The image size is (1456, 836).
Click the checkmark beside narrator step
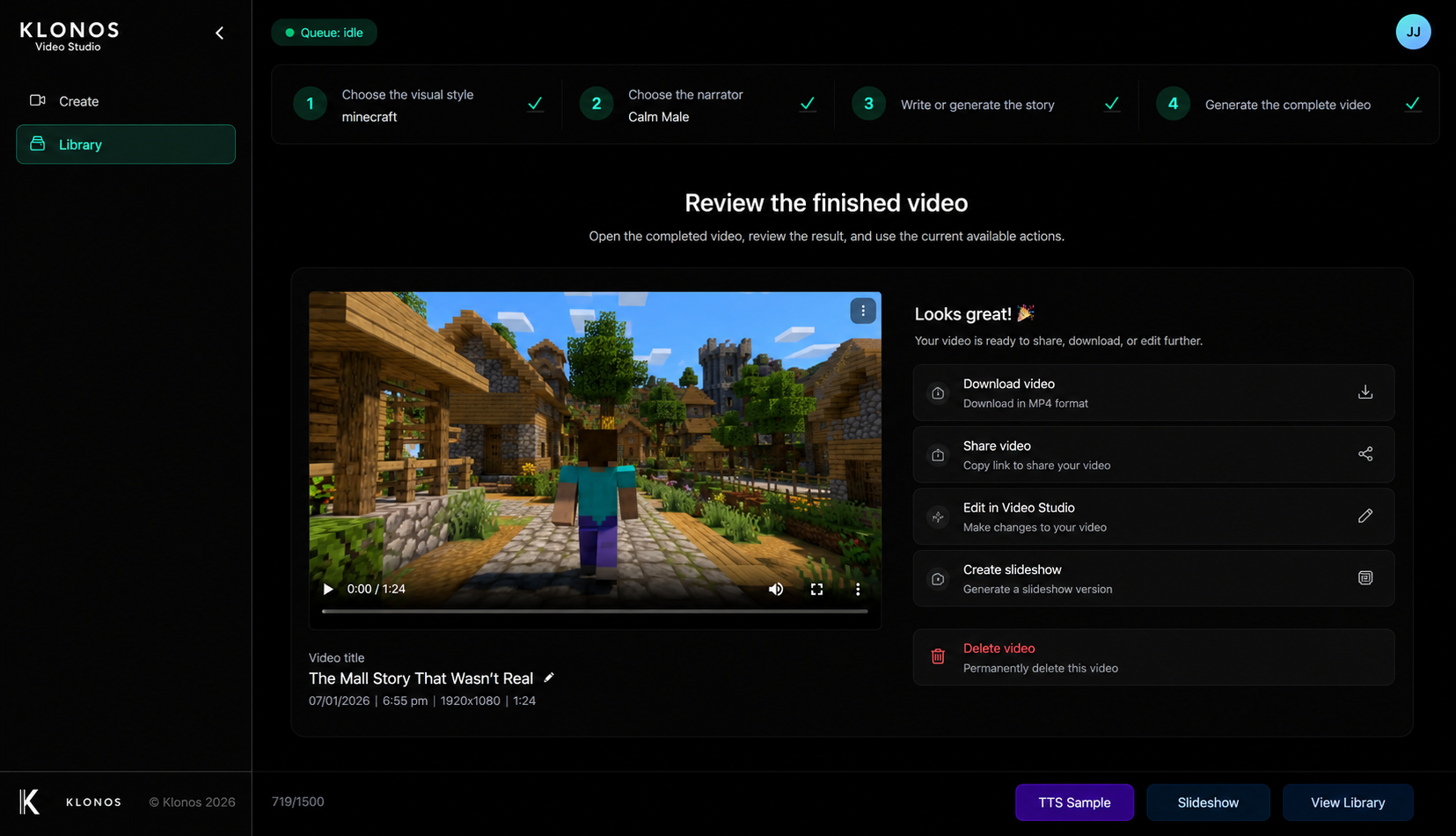[807, 104]
